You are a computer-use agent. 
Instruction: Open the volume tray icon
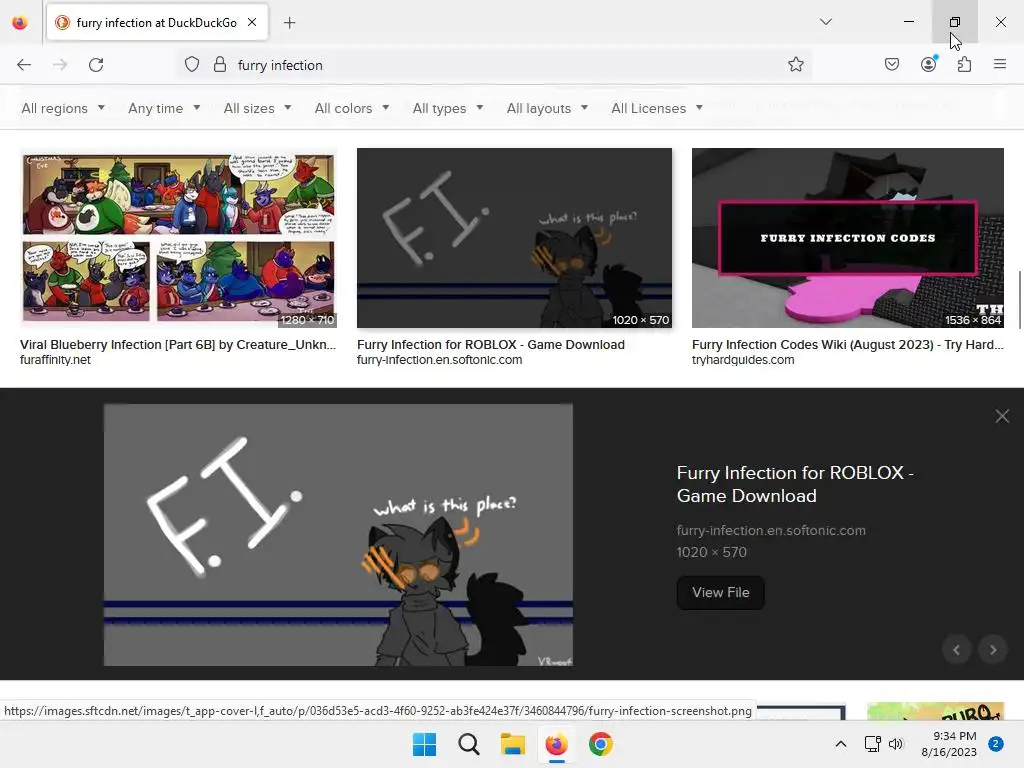pos(896,744)
